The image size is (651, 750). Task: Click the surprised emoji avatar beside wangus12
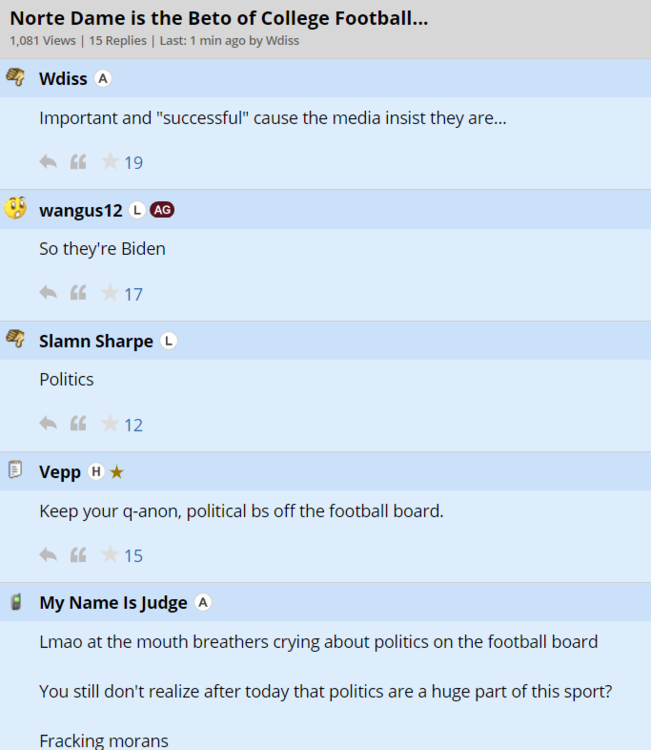[x=15, y=209]
